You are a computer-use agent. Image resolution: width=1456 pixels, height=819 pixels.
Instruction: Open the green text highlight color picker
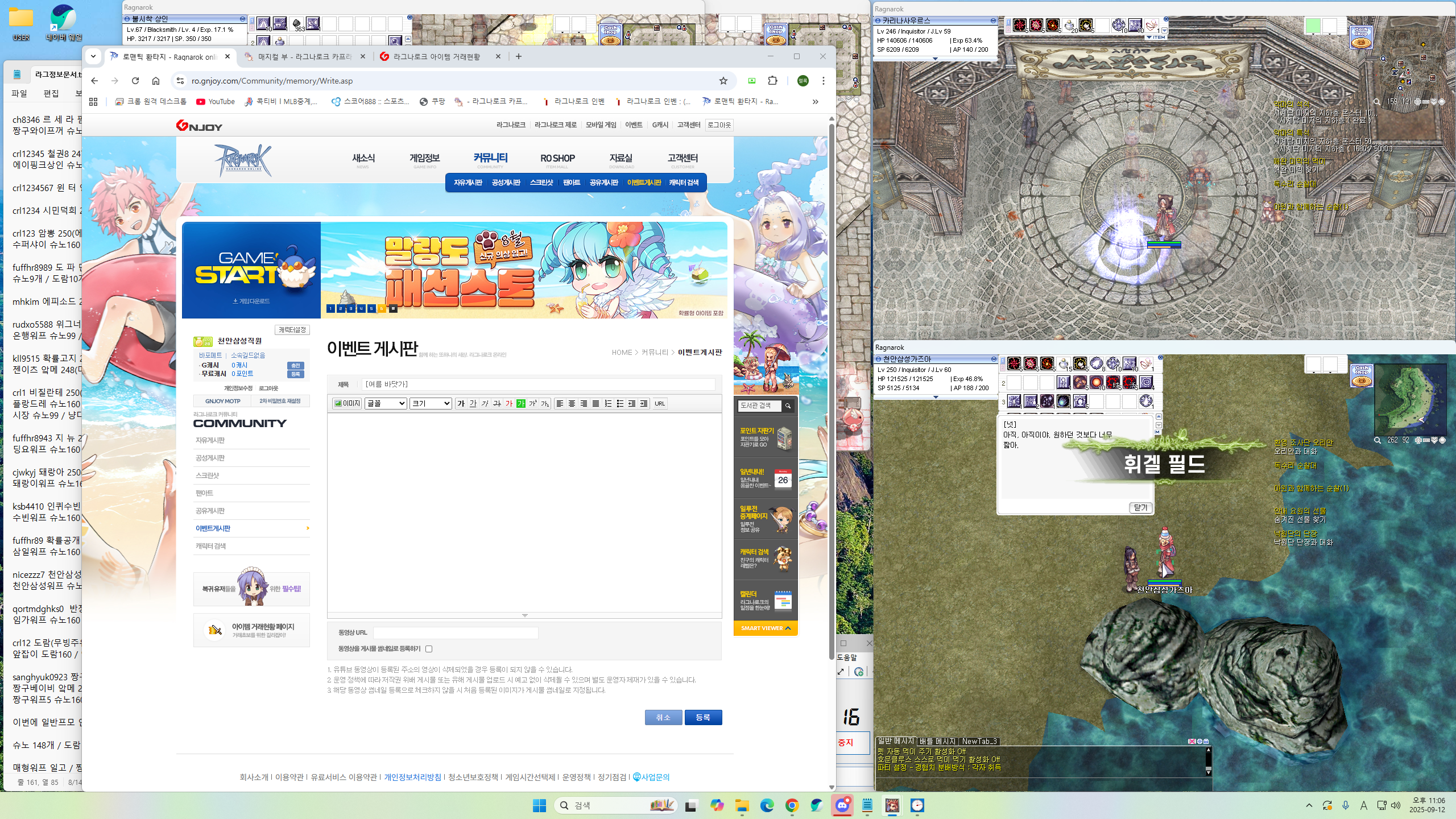coord(520,403)
